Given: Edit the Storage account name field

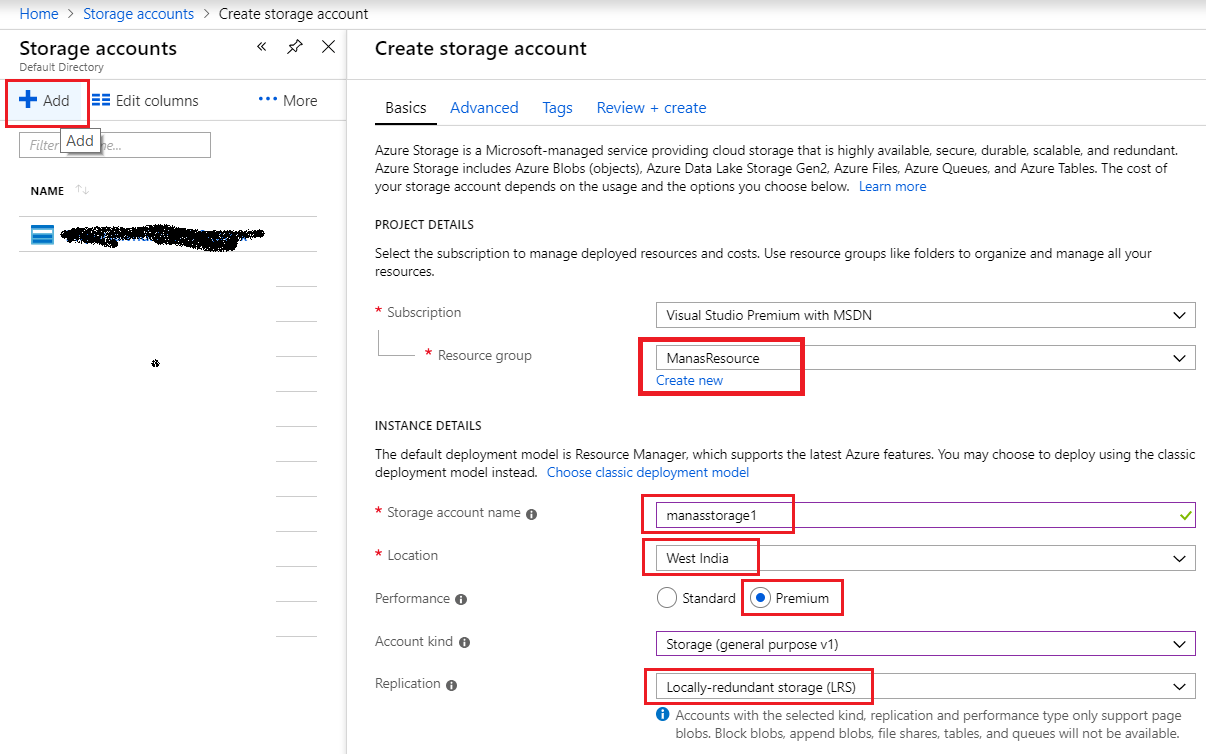Looking at the screenshot, I should (x=926, y=515).
